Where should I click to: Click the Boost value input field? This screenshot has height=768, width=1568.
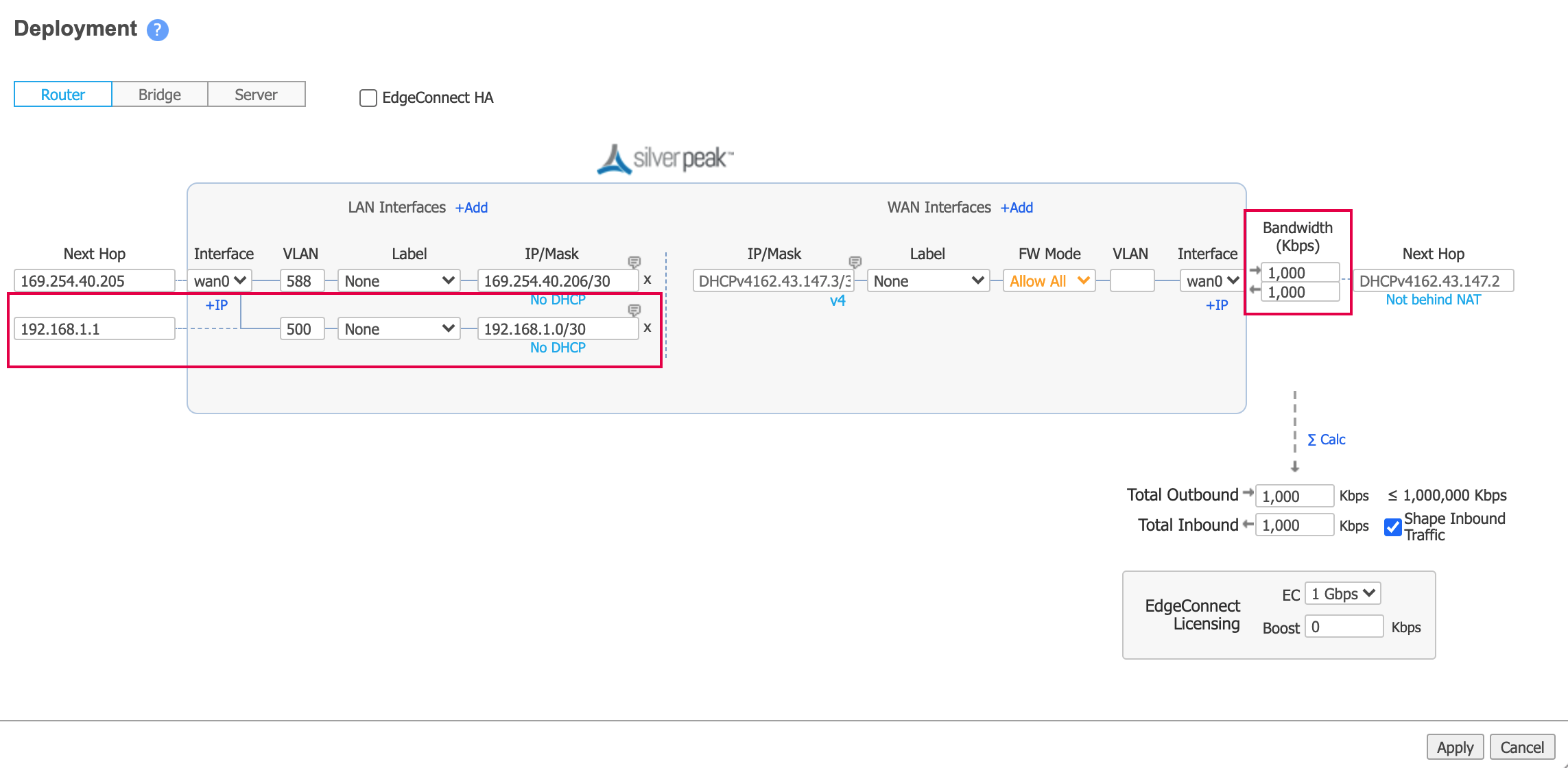(x=1343, y=626)
